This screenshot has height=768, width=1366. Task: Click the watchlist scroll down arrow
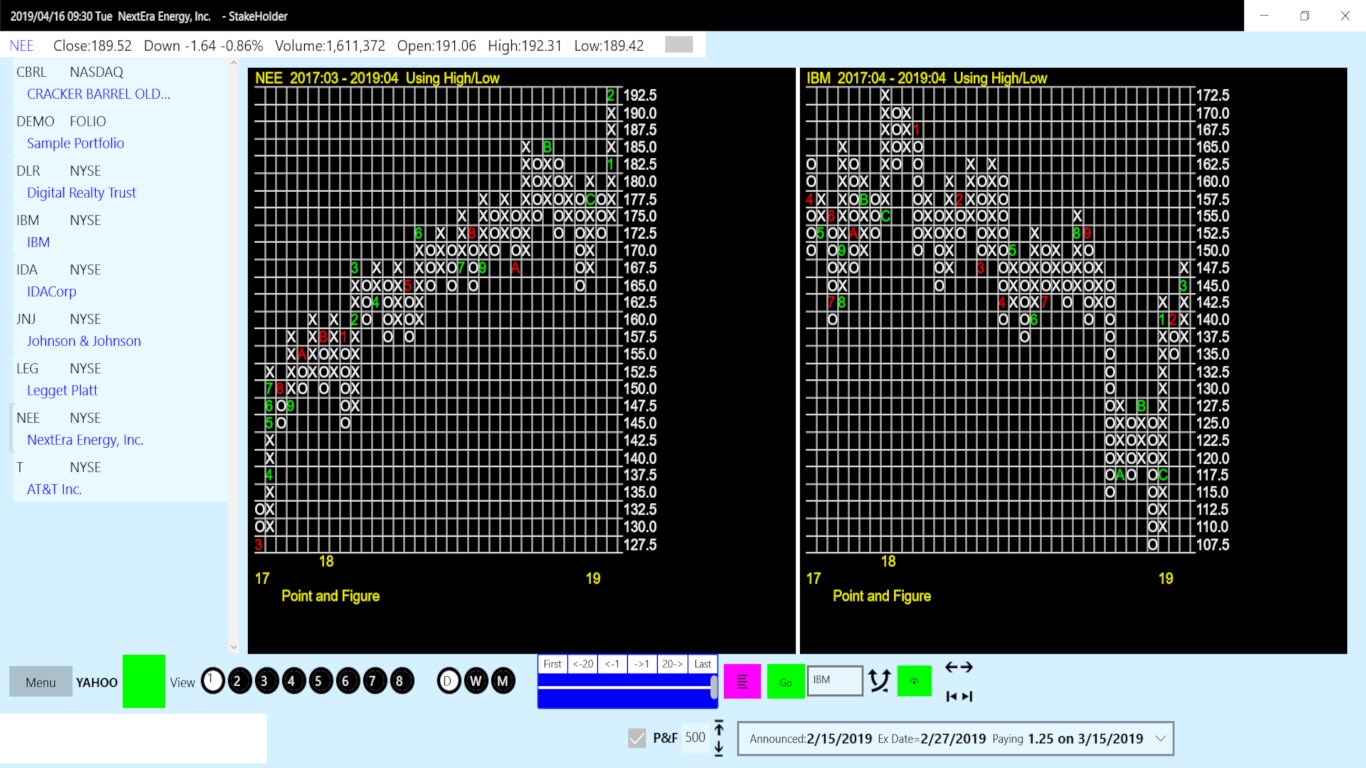coord(235,647)
